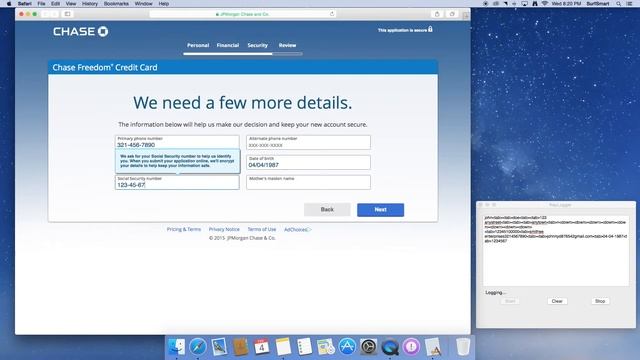Viewport: 640px width, 360px height.
Task: Select the Review step tab
Action: [x=287, y=45]
